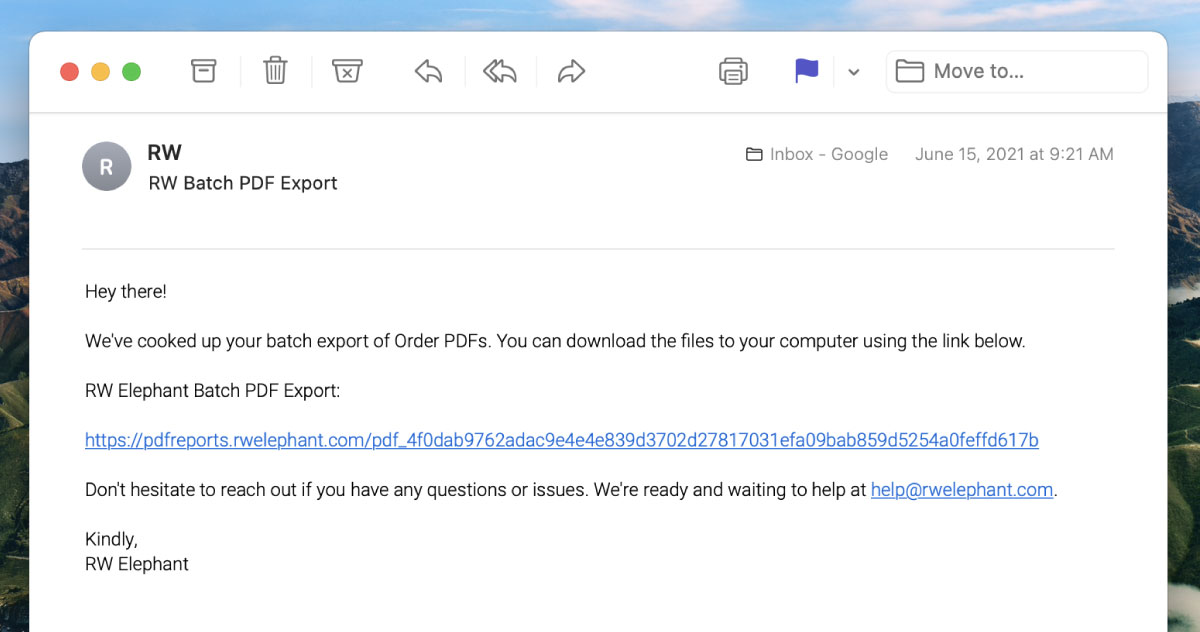Minimize the window with the yellow button
The width and height of the screenshot is (1200, 632).
tap(101, 72)
